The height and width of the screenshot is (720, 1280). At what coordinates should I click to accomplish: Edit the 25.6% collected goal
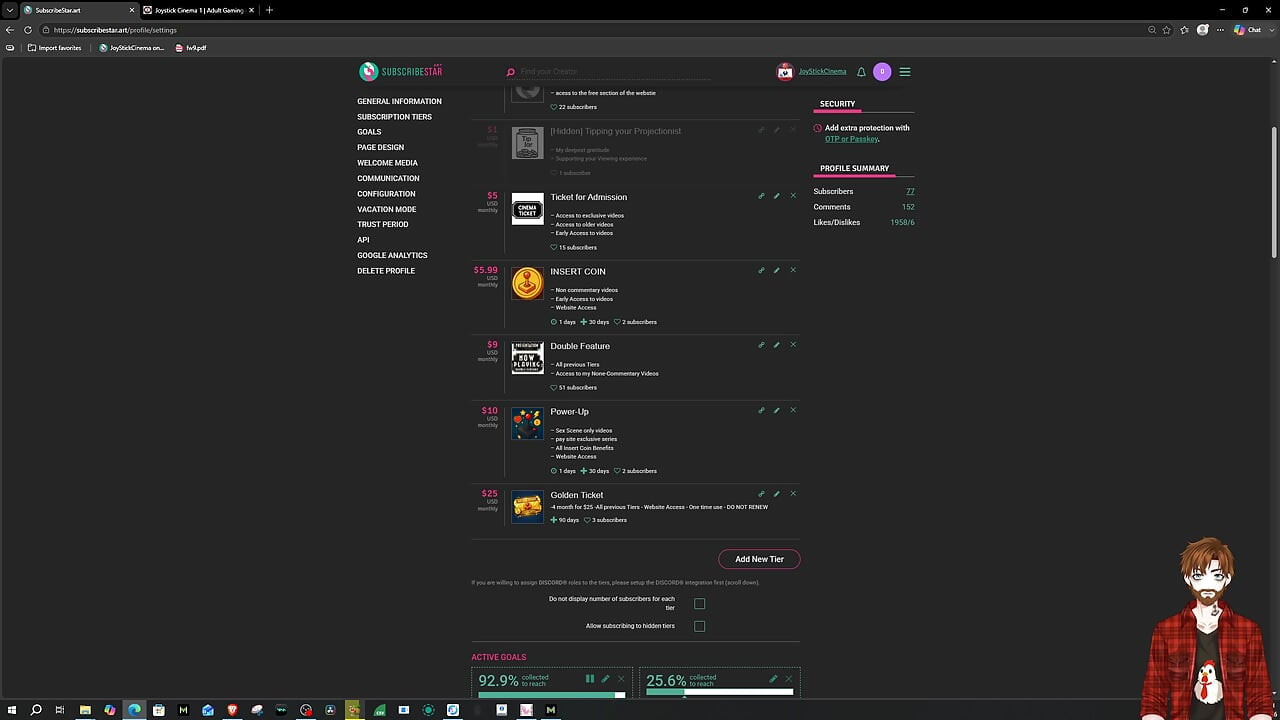pyautogui.click(x=773, y=678)
